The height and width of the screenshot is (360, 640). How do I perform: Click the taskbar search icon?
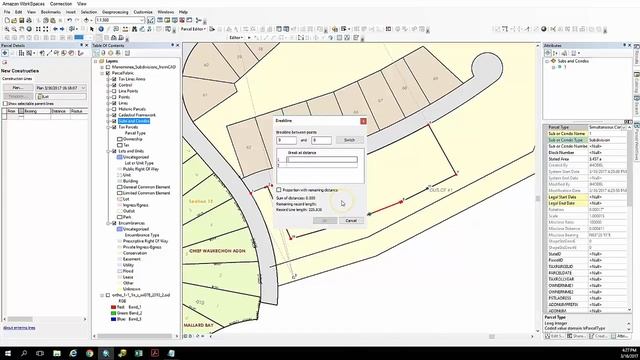[x=24, y=353]
